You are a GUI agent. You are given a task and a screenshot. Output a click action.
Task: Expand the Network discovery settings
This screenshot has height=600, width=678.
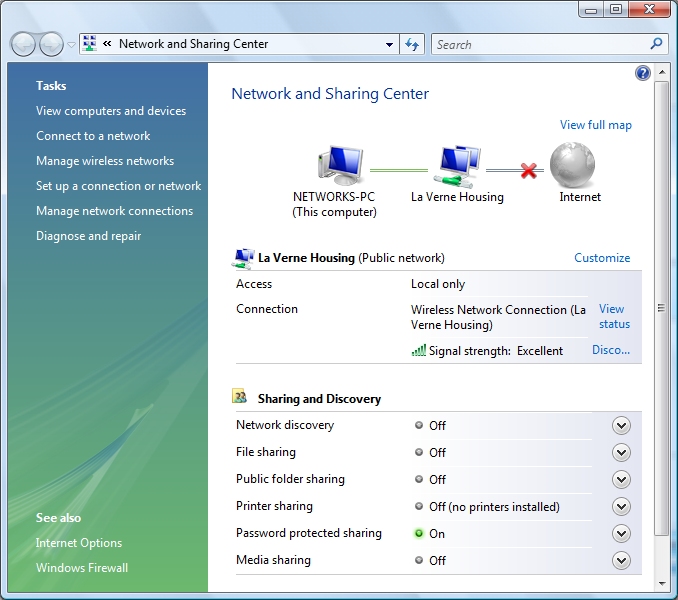click(x=621, y=426)
